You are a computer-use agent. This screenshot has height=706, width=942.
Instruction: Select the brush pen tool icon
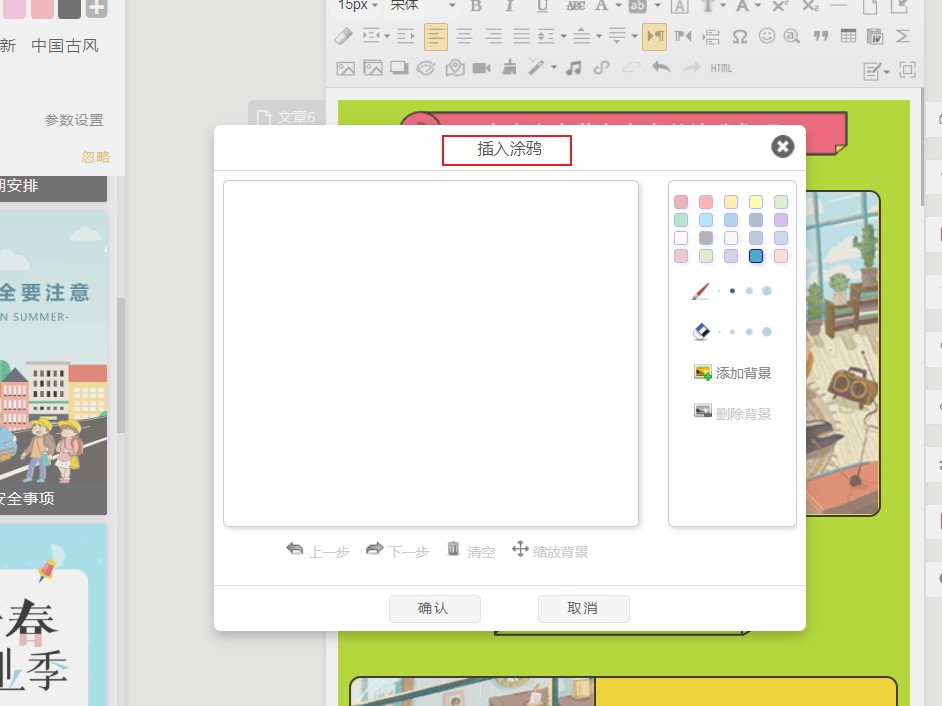click(700, 291)
